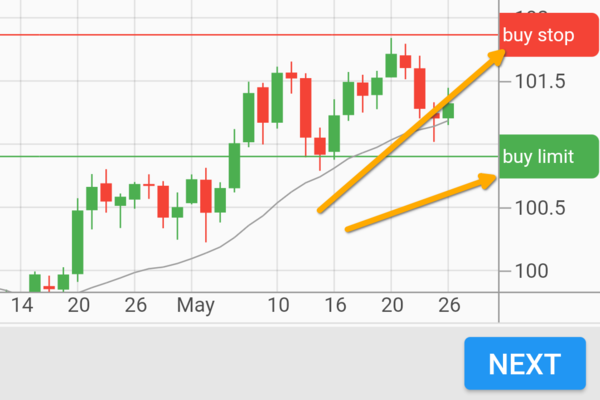Select the tall red candle above the 10 label
The height and width of the screenshot is (400, 600).
[305, 107]
